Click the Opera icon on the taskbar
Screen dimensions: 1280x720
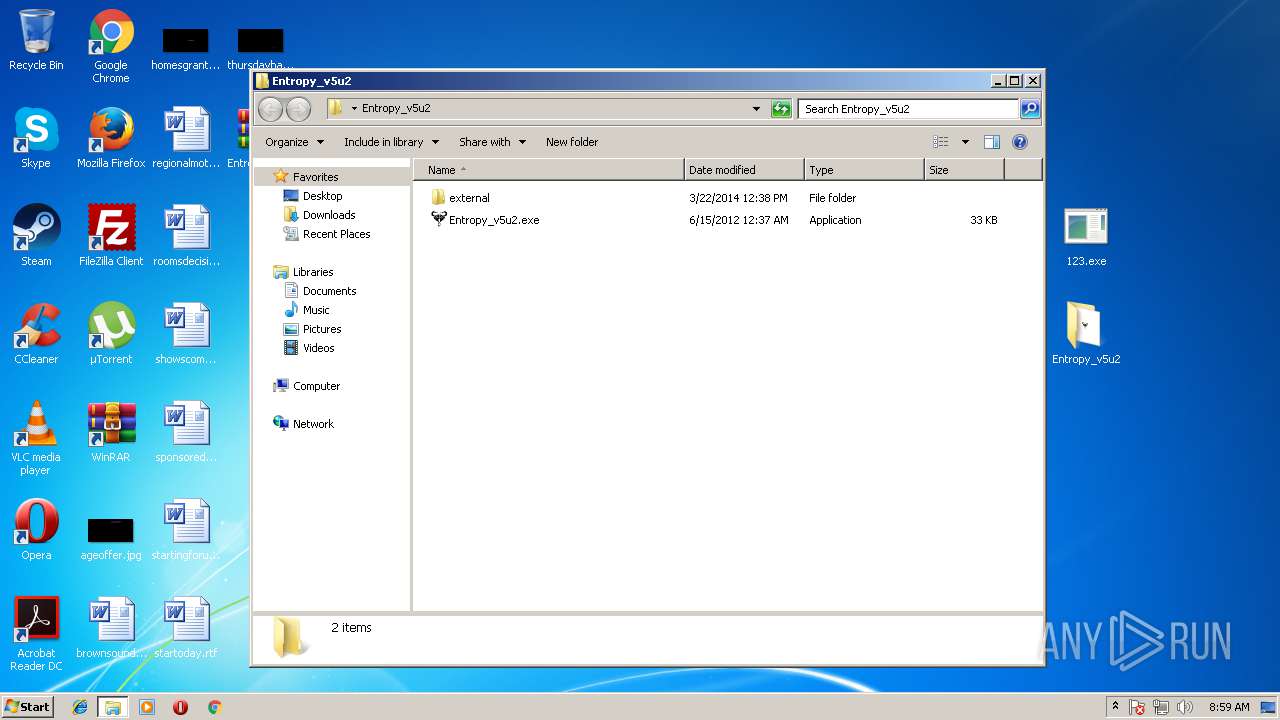pos(180,707)
